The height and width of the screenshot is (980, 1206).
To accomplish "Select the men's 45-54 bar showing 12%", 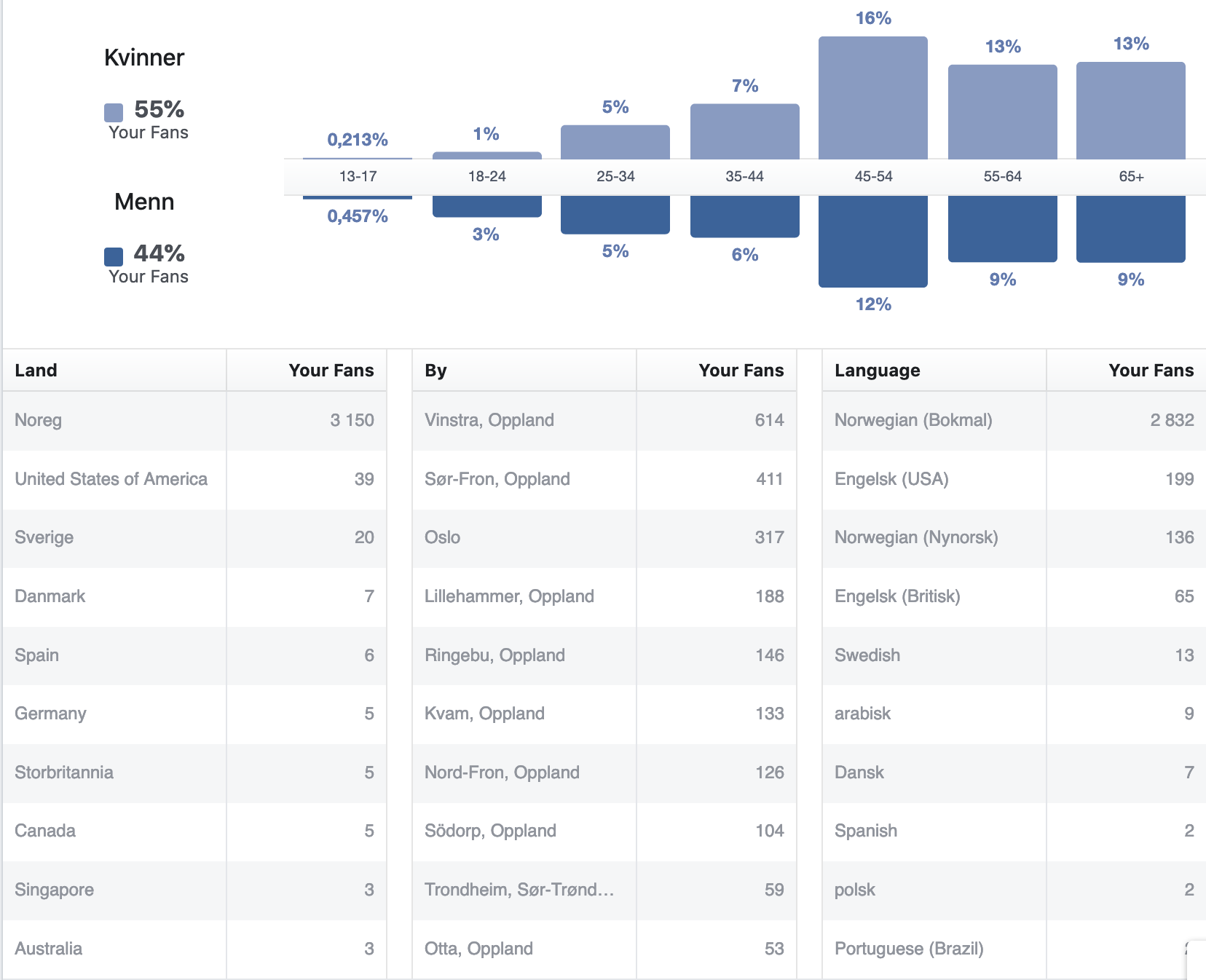I will [x=872, y=241].
